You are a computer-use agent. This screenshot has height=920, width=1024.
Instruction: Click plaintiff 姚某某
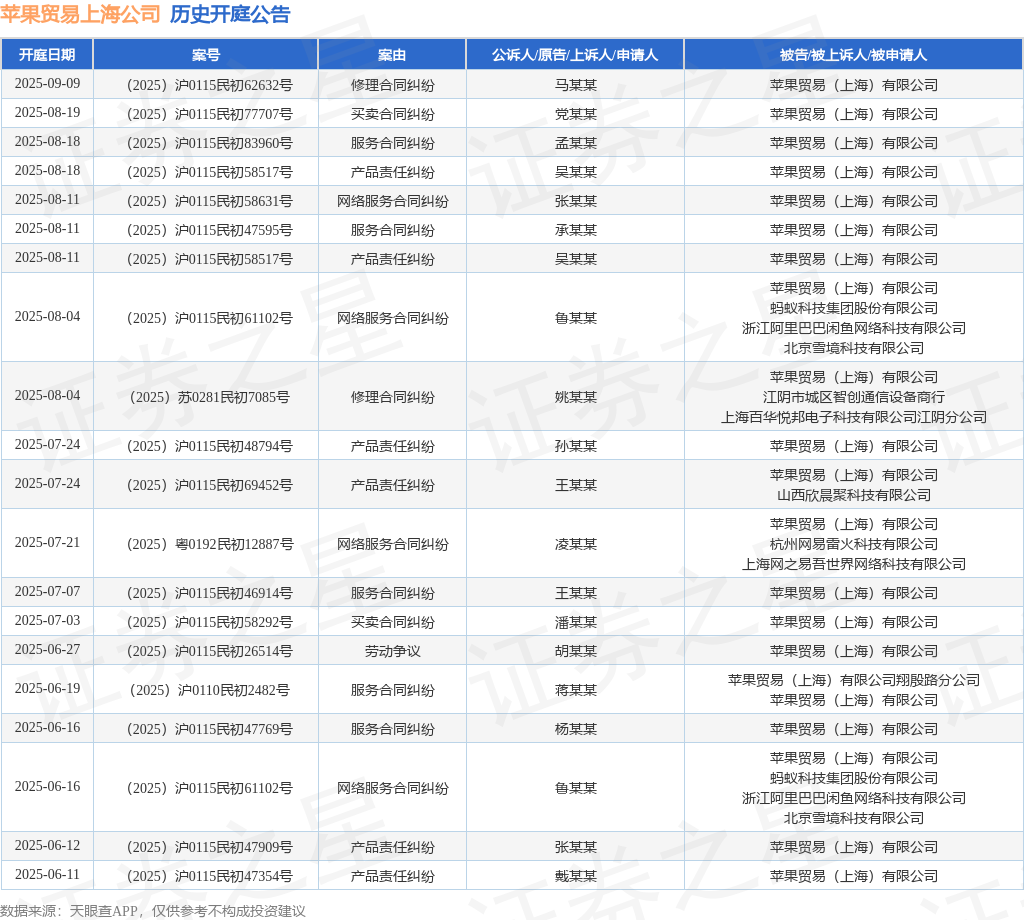[x=575, y=397]
